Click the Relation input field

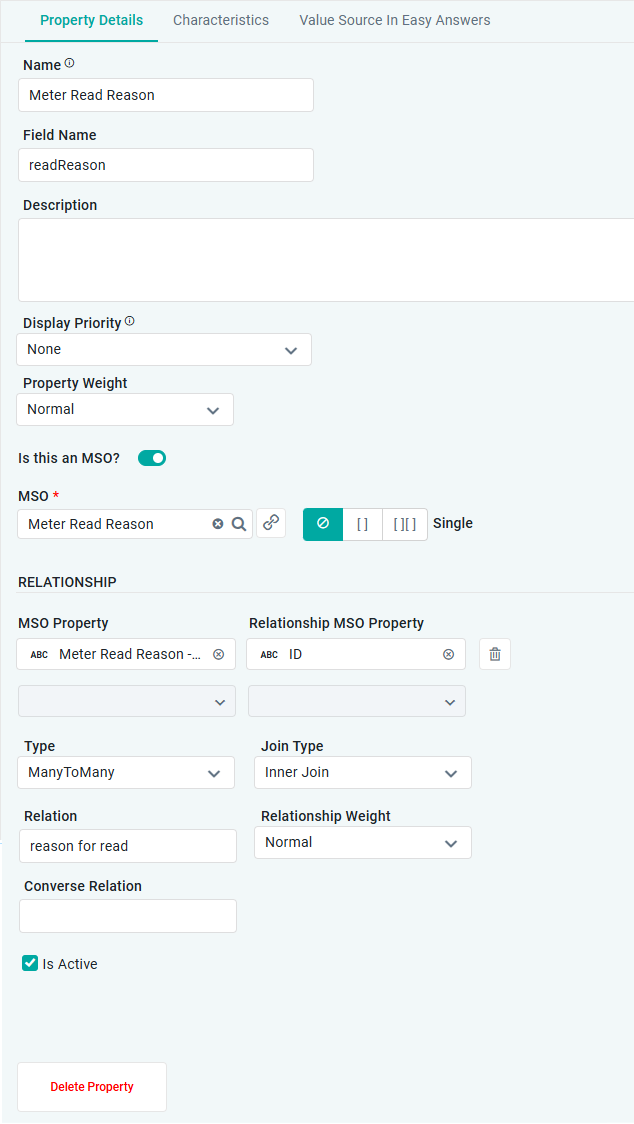coord(128,846)
